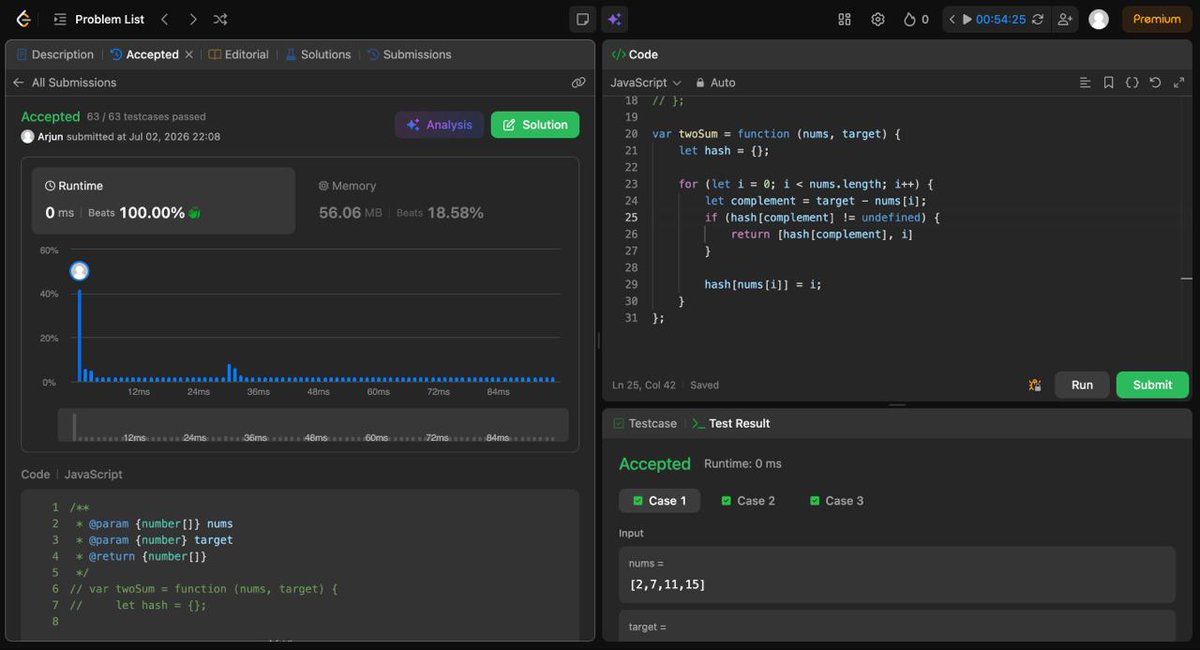Copy the submission link icon
1200x650 pixels.
coord(578,82)
